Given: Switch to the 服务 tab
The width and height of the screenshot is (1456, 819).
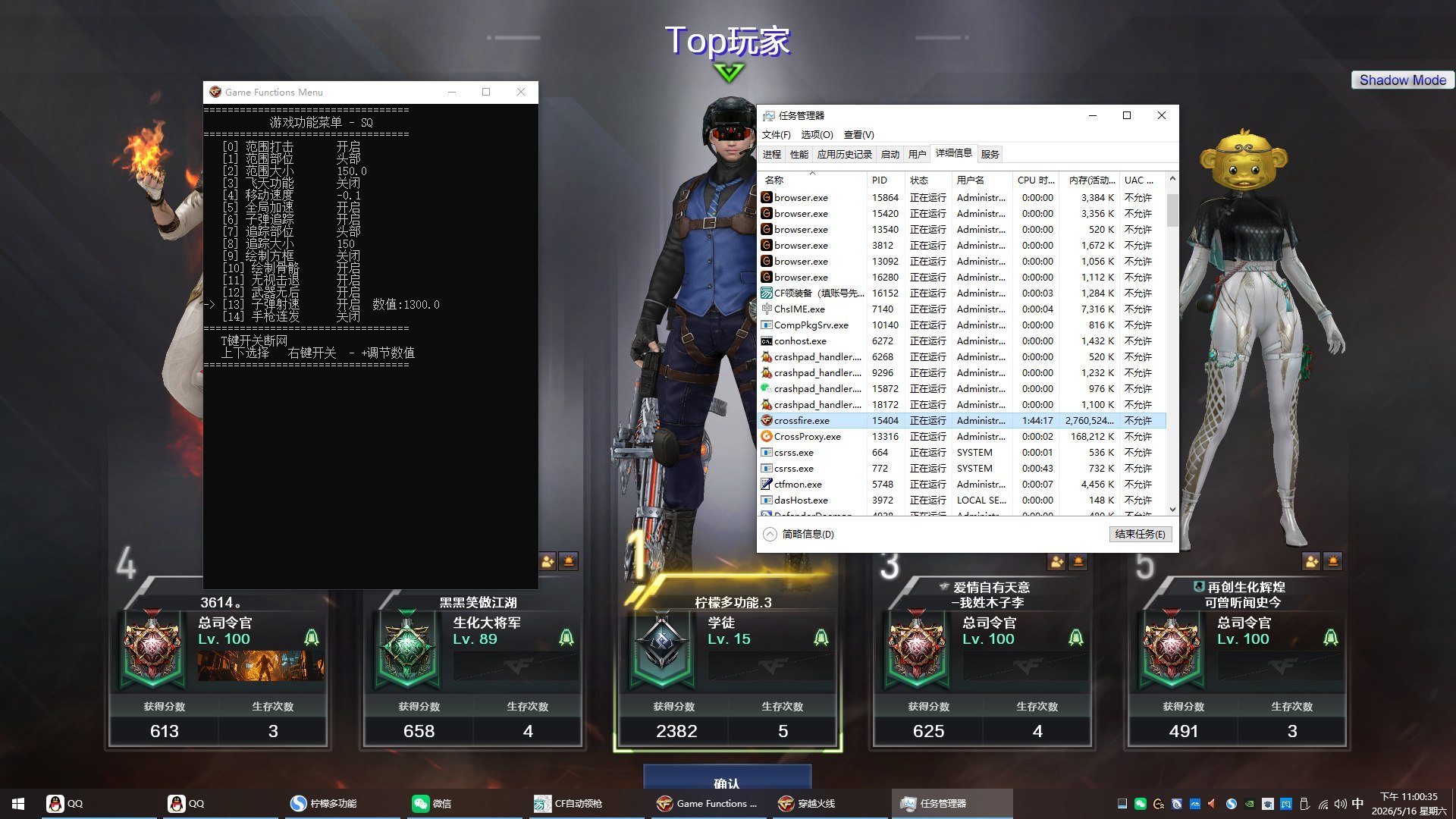Looking at the screenshot, I should point(990,154).
